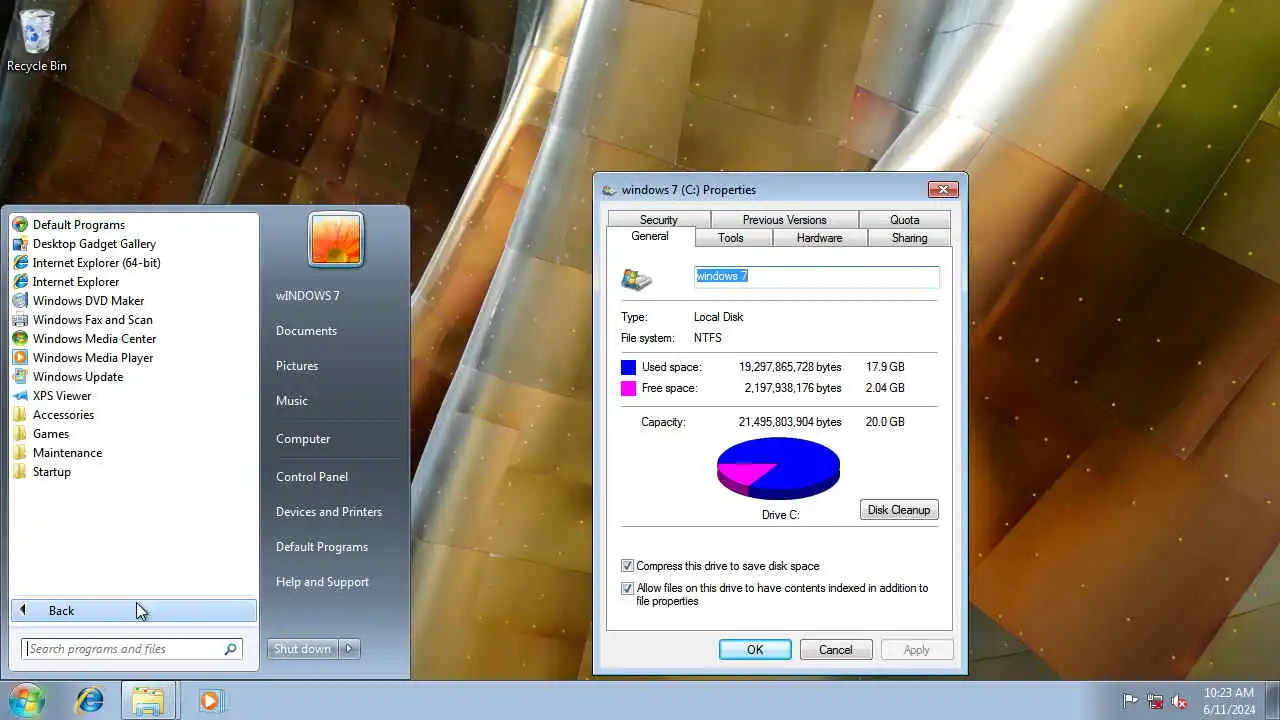This screenshot has width=1280, height=720.
Task: Go Back to the main Start menu
Action: pyautogui.click(x=134, y=611)
